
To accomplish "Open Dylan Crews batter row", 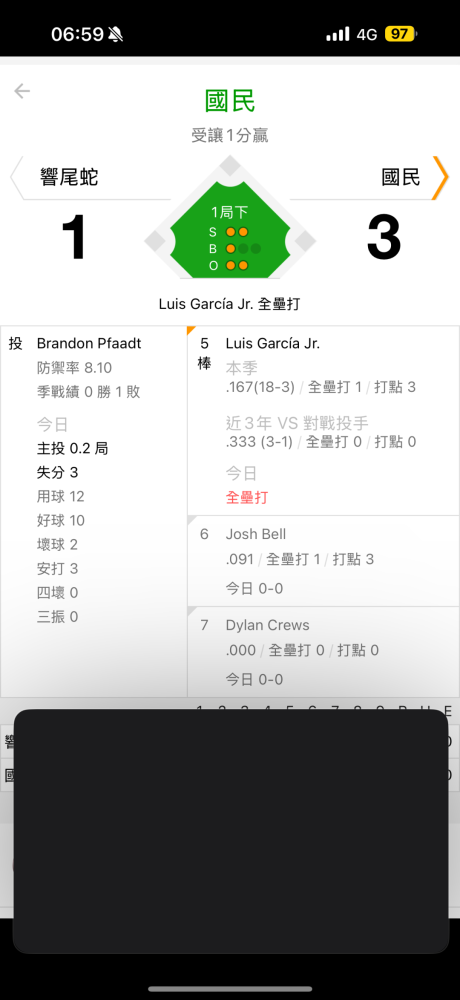I will coord(323,652).
